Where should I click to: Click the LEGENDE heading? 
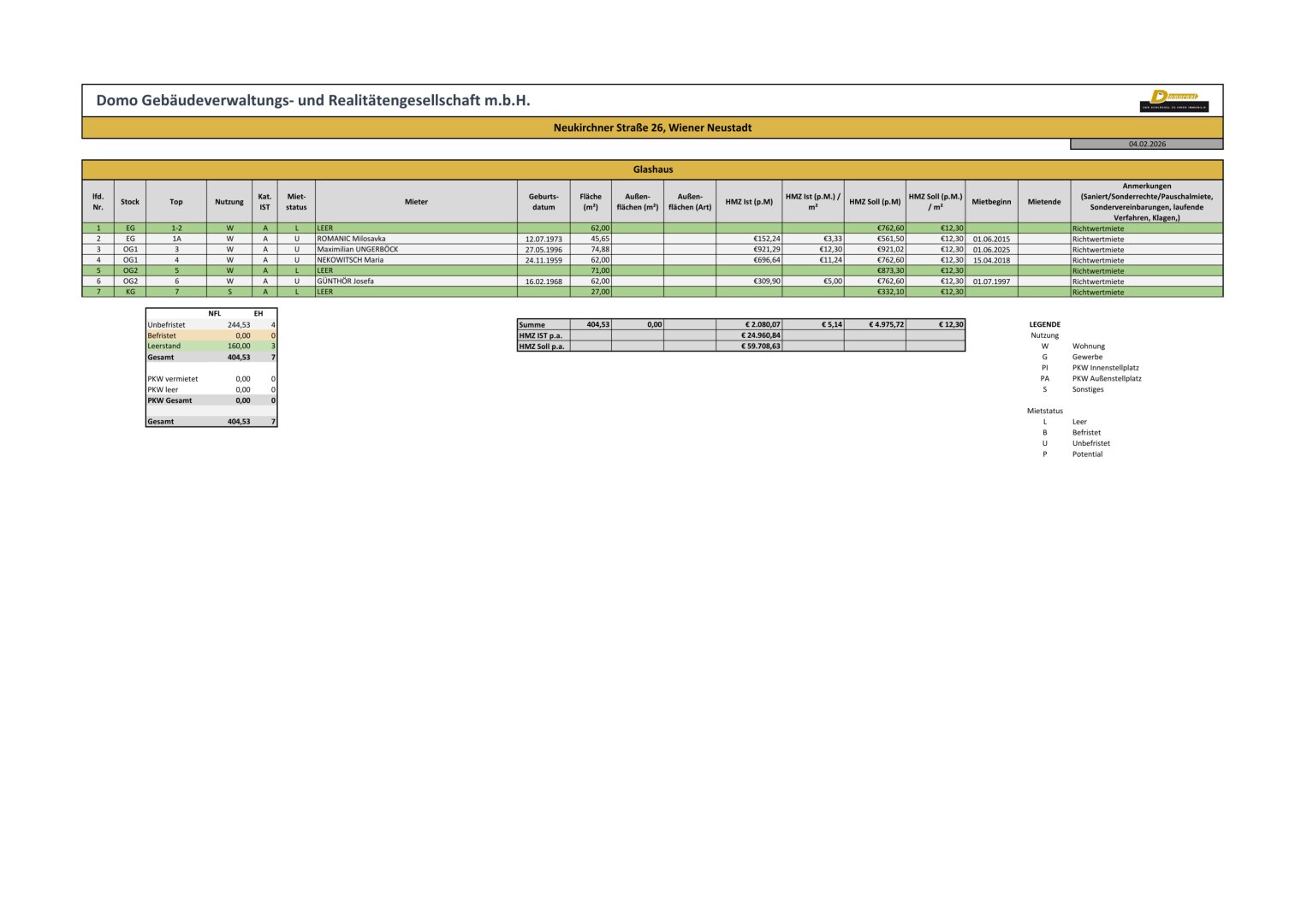(1044, 324)
